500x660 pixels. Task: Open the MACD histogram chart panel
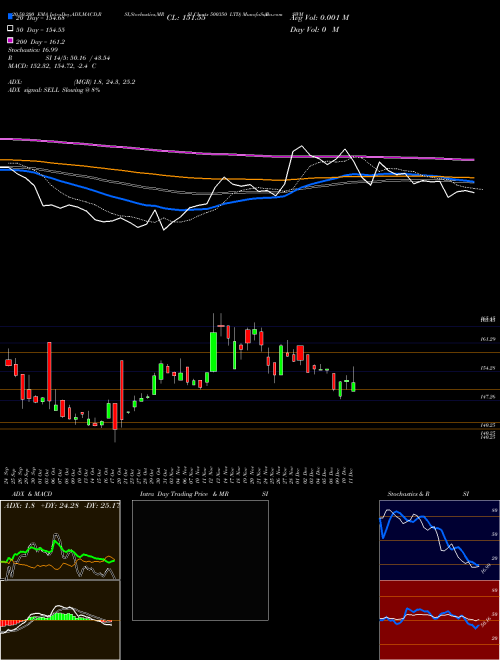pos(60,620)
